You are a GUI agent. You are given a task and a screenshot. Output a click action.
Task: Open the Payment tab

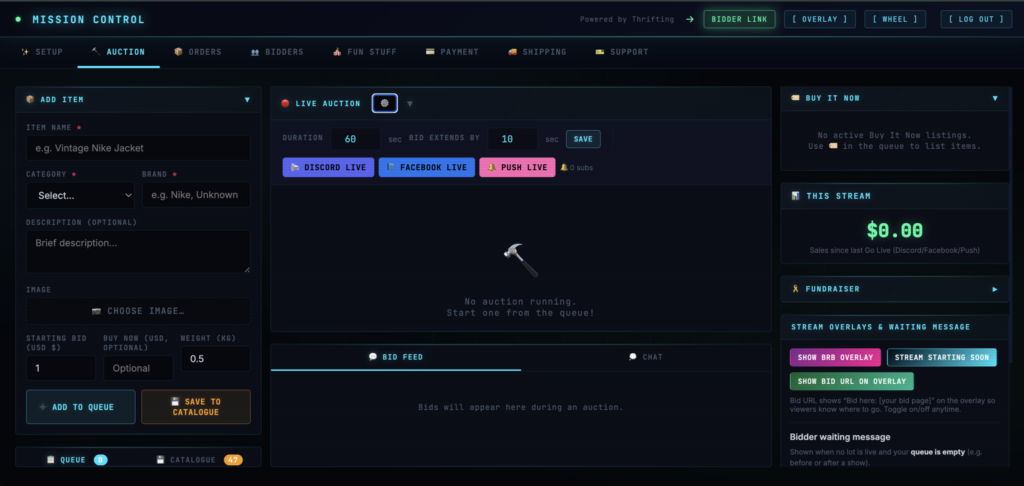click(452, 52)
